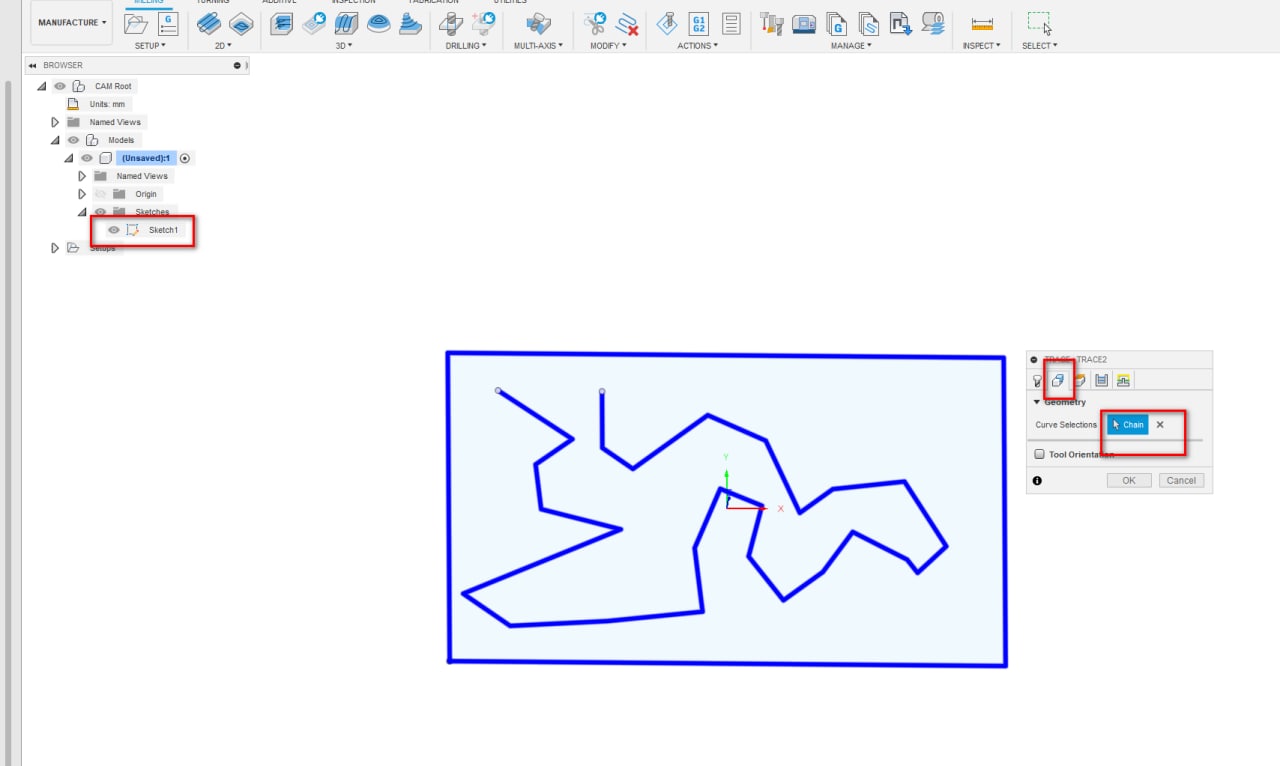Click the roll-shaped icon in Manage
Screen dimensions: 1280x766
pos(932,24)
